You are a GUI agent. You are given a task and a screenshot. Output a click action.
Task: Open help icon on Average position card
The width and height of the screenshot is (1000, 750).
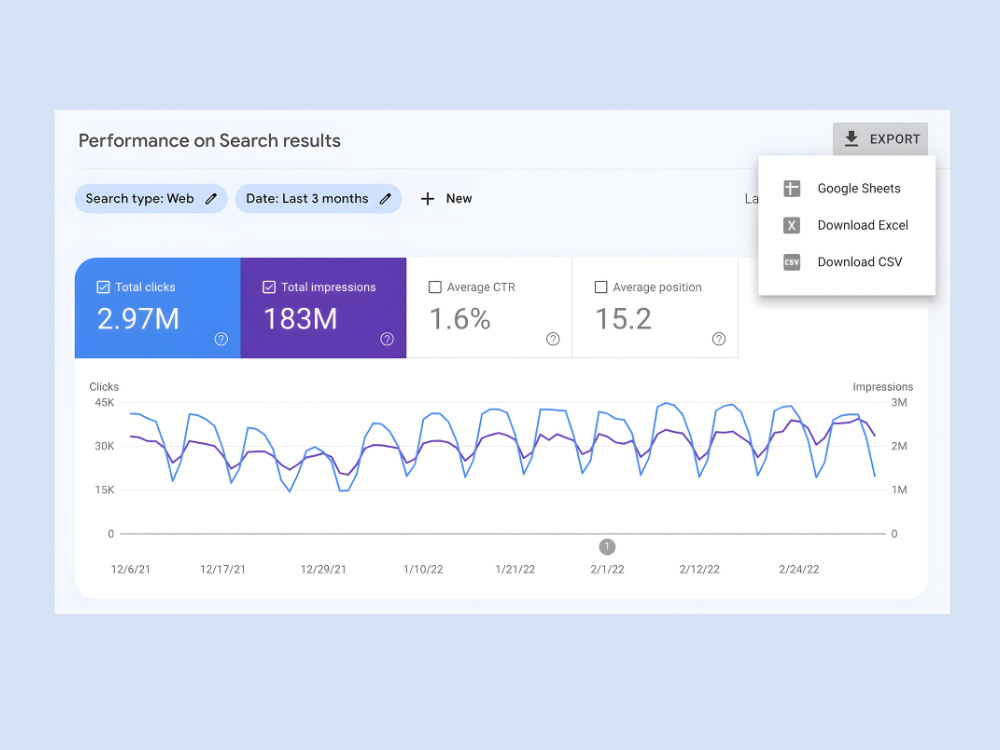click(x=719, y=339)
